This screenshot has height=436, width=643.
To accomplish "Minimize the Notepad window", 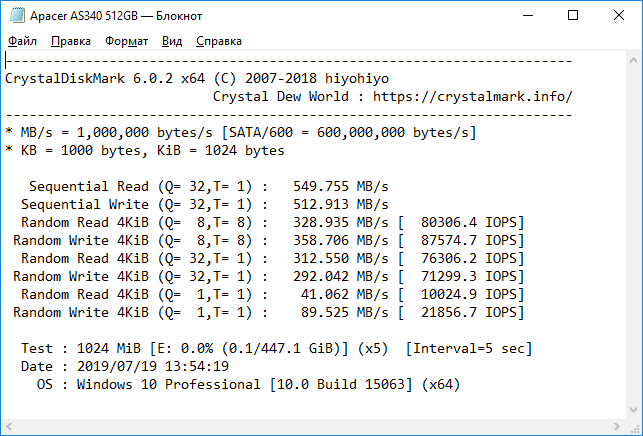I will coord(528,16).
